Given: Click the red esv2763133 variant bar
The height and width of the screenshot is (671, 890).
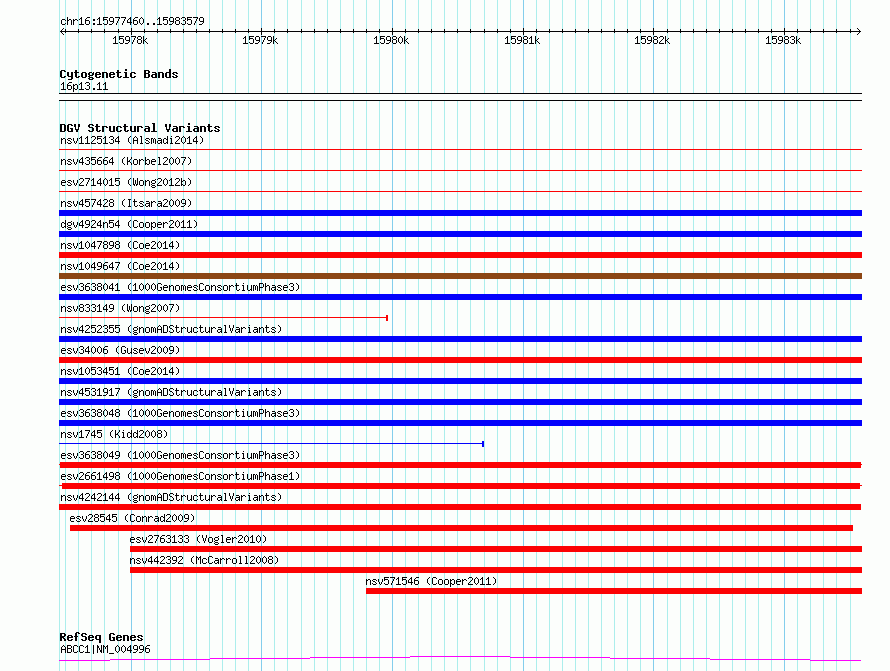Looking at the screenshot, I should click(496, 549).
